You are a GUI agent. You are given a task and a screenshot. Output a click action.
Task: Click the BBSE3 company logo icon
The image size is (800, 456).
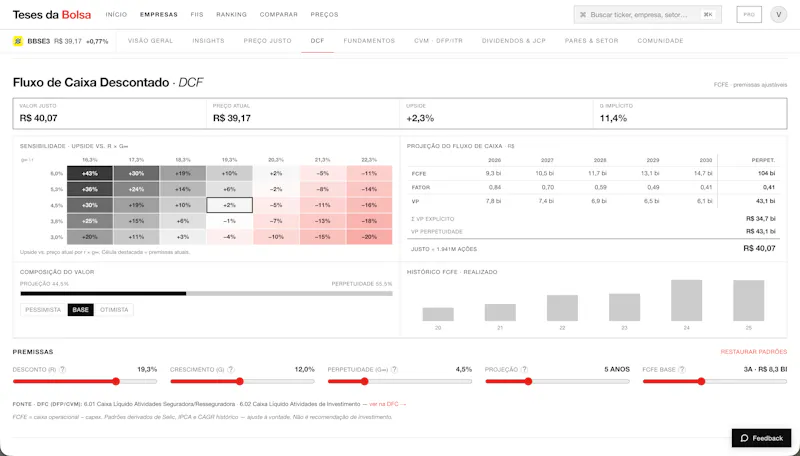18,41
